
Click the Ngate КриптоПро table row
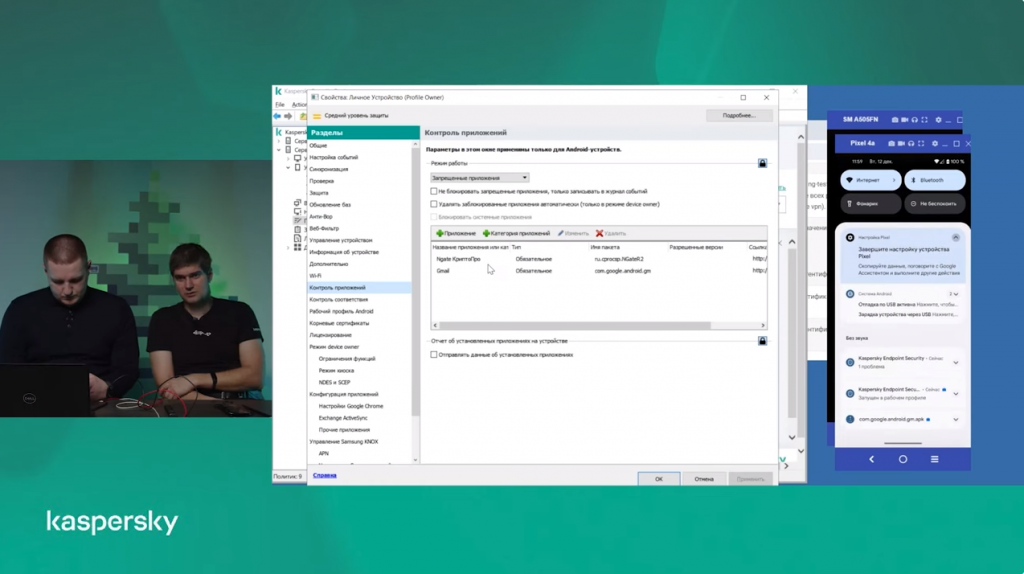click(x=598, y=259)
